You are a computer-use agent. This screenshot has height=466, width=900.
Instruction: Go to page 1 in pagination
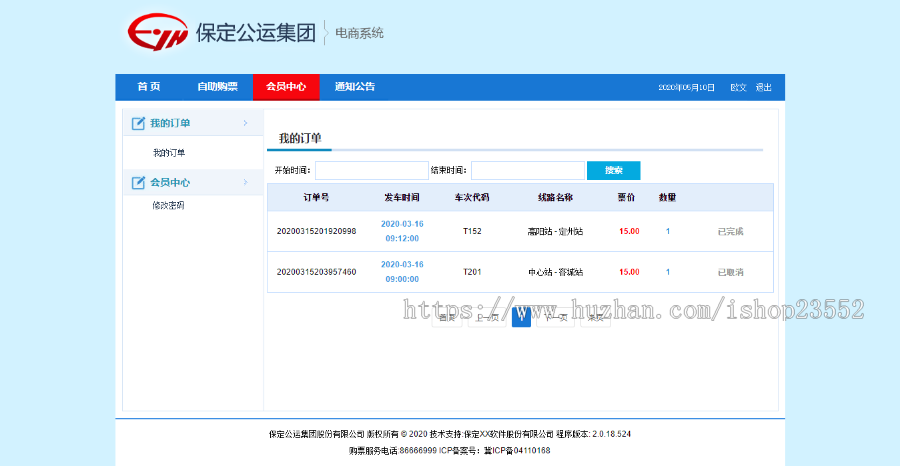coord(521,317)
